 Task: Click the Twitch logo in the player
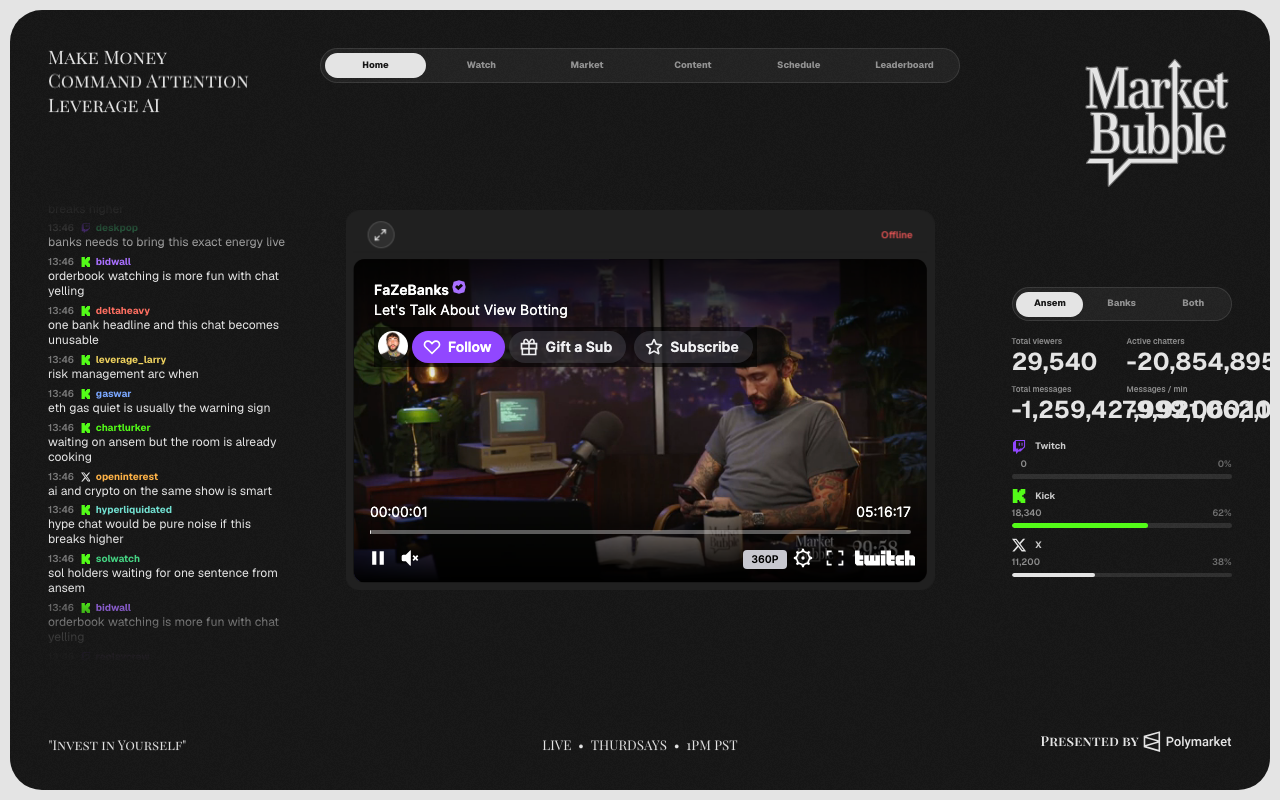click(x=885, y=558)
